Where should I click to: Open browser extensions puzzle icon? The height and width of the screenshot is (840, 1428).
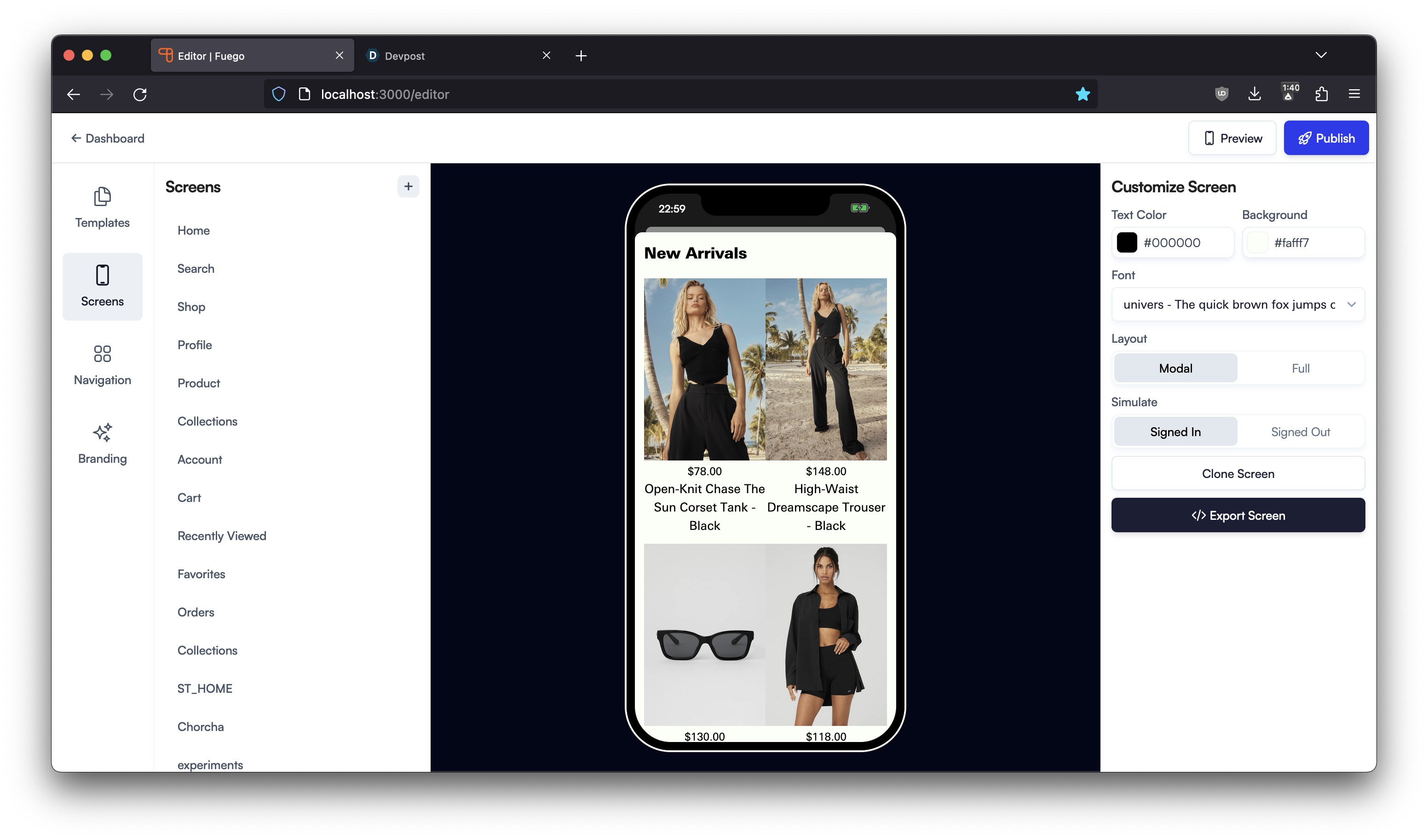1321,94
